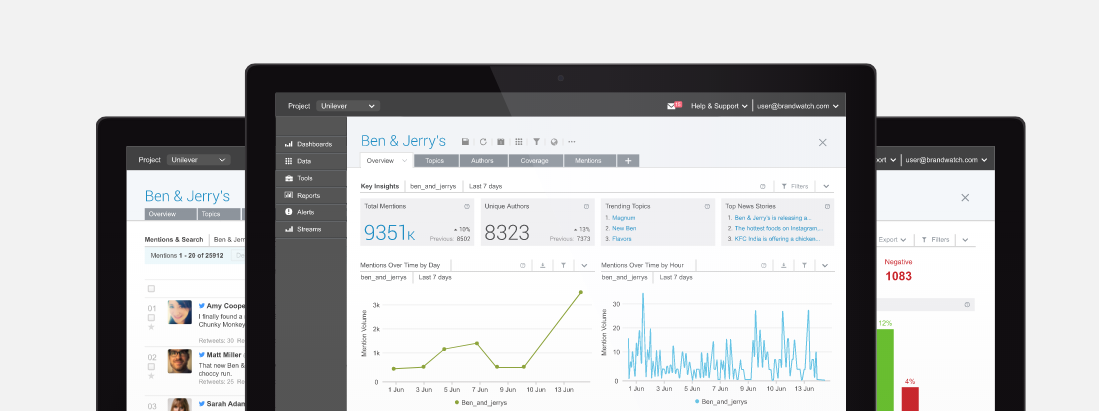The image size is (1099, 411).
Task: Expand Mentions Over Time by Hour chevron
Action: pyautogui.click(x=825, y=265)
